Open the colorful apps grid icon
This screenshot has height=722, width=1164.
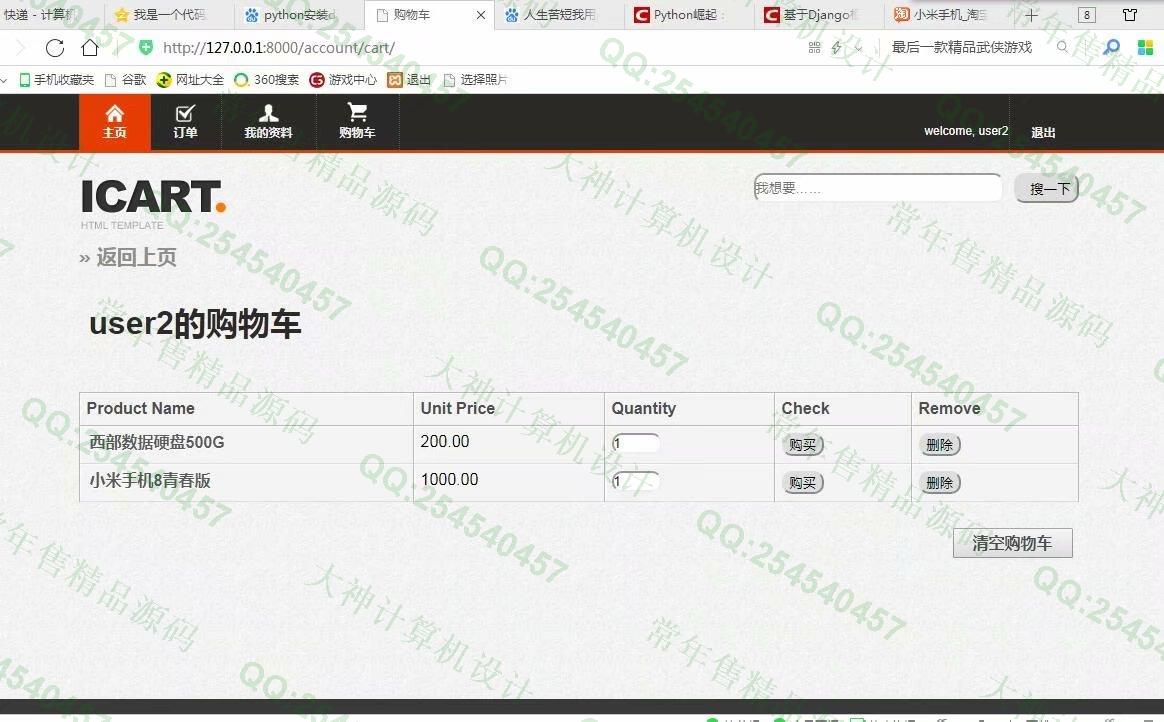[1145, 47]
